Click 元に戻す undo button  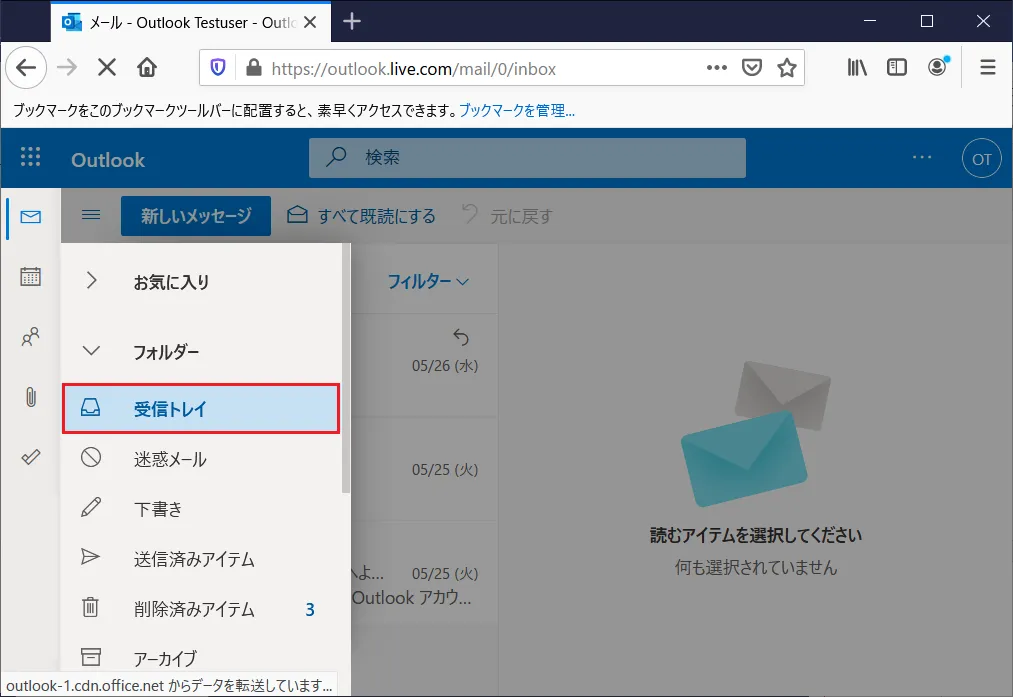pos(508,216)
